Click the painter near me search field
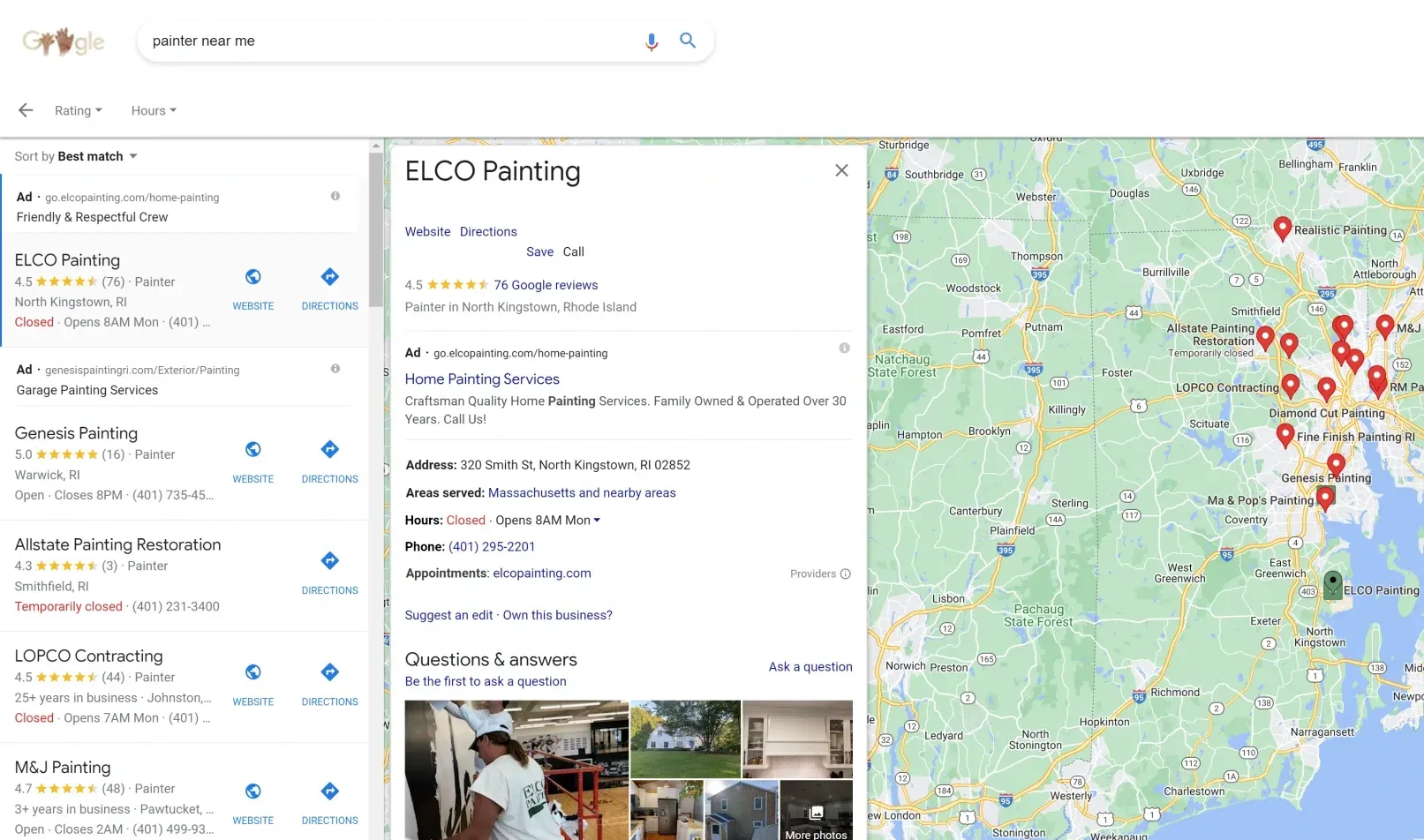This screenshot has width=1424, height=840. click(388, 41)
